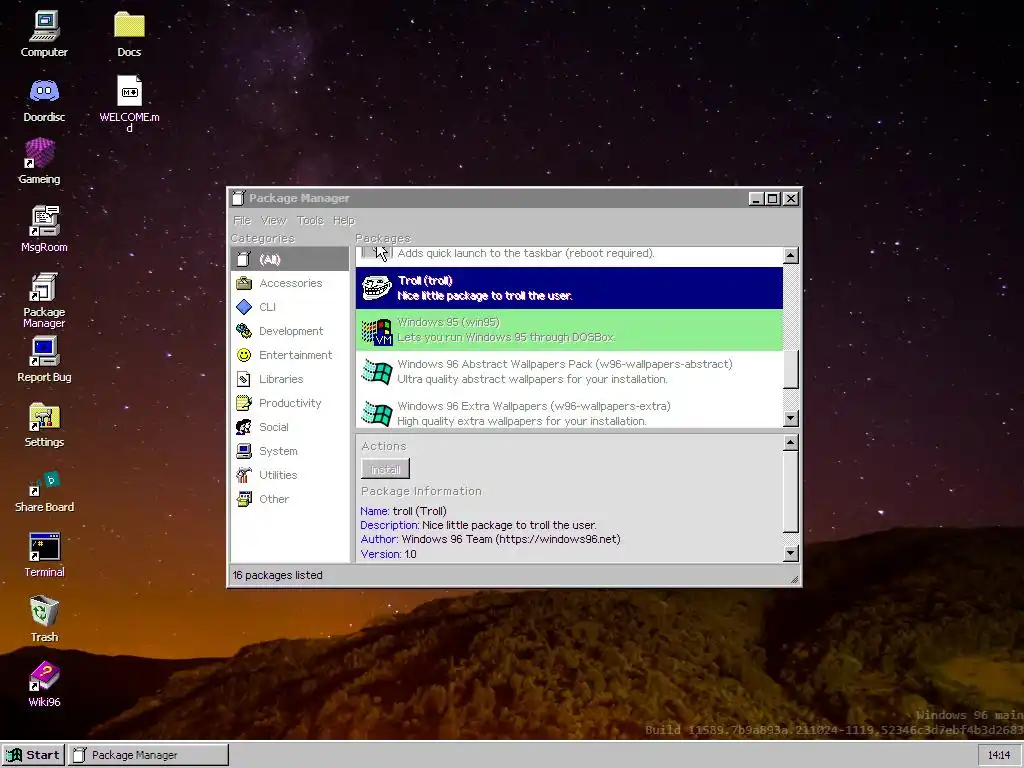Click the Extra Wallpapers package icon
The image size is (1024, 768).
click(377, 414)
